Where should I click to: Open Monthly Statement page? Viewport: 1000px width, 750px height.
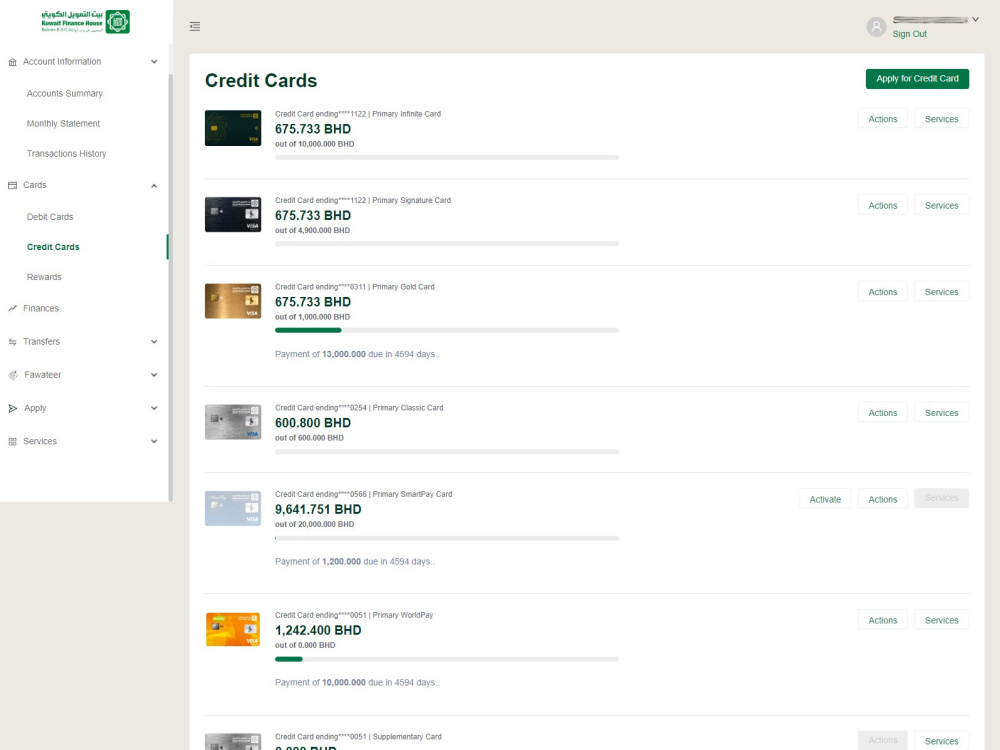click(x=63, y=124)
